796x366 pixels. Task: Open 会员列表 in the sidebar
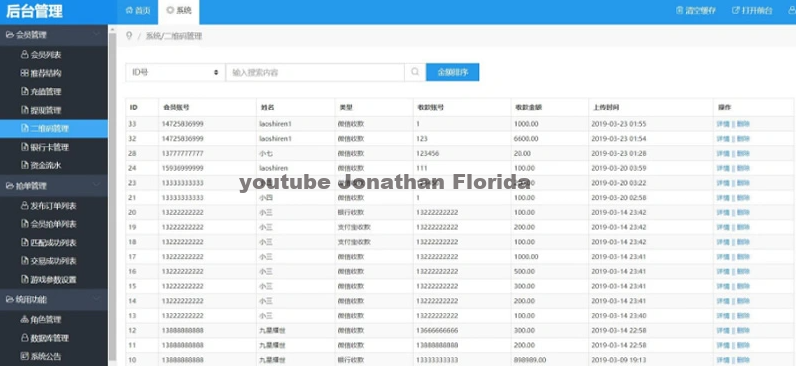click(41, 55)
